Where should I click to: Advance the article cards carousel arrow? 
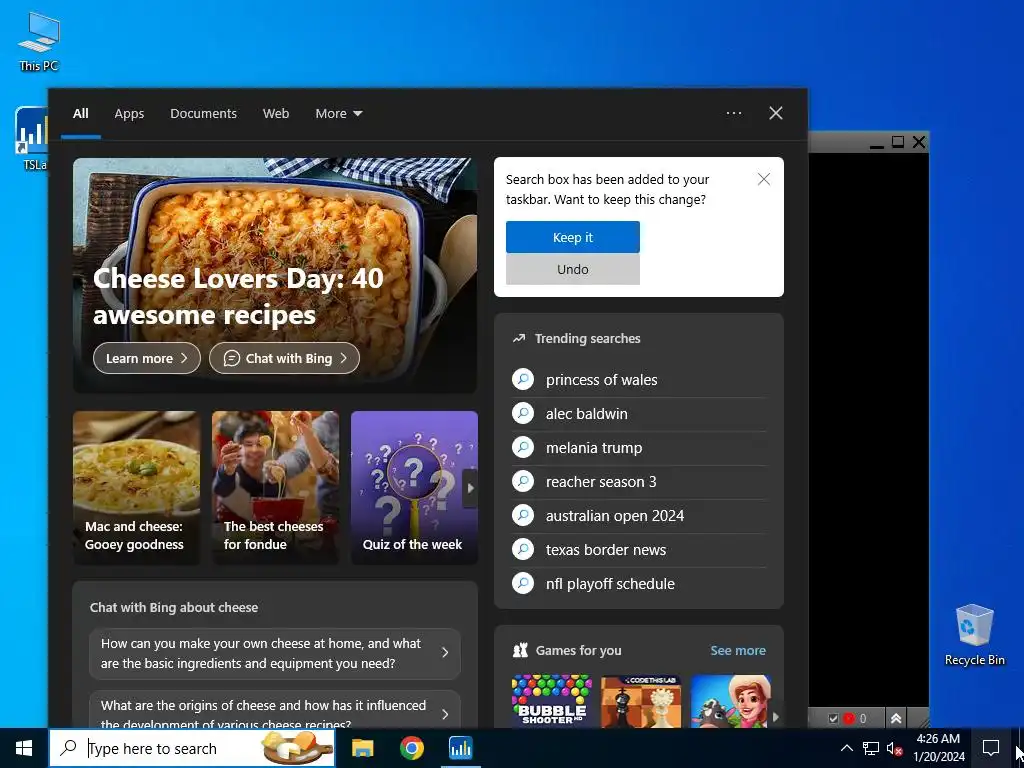coord(470,488)
